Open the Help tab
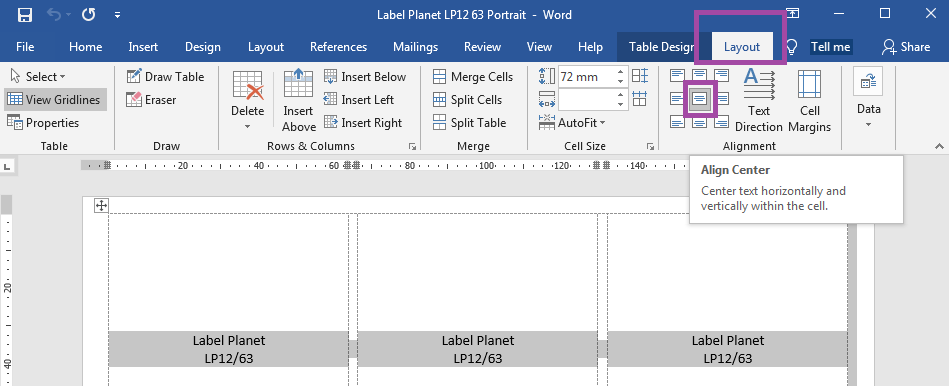The width and height of the screenshot is (949, 386). (590, 47)
